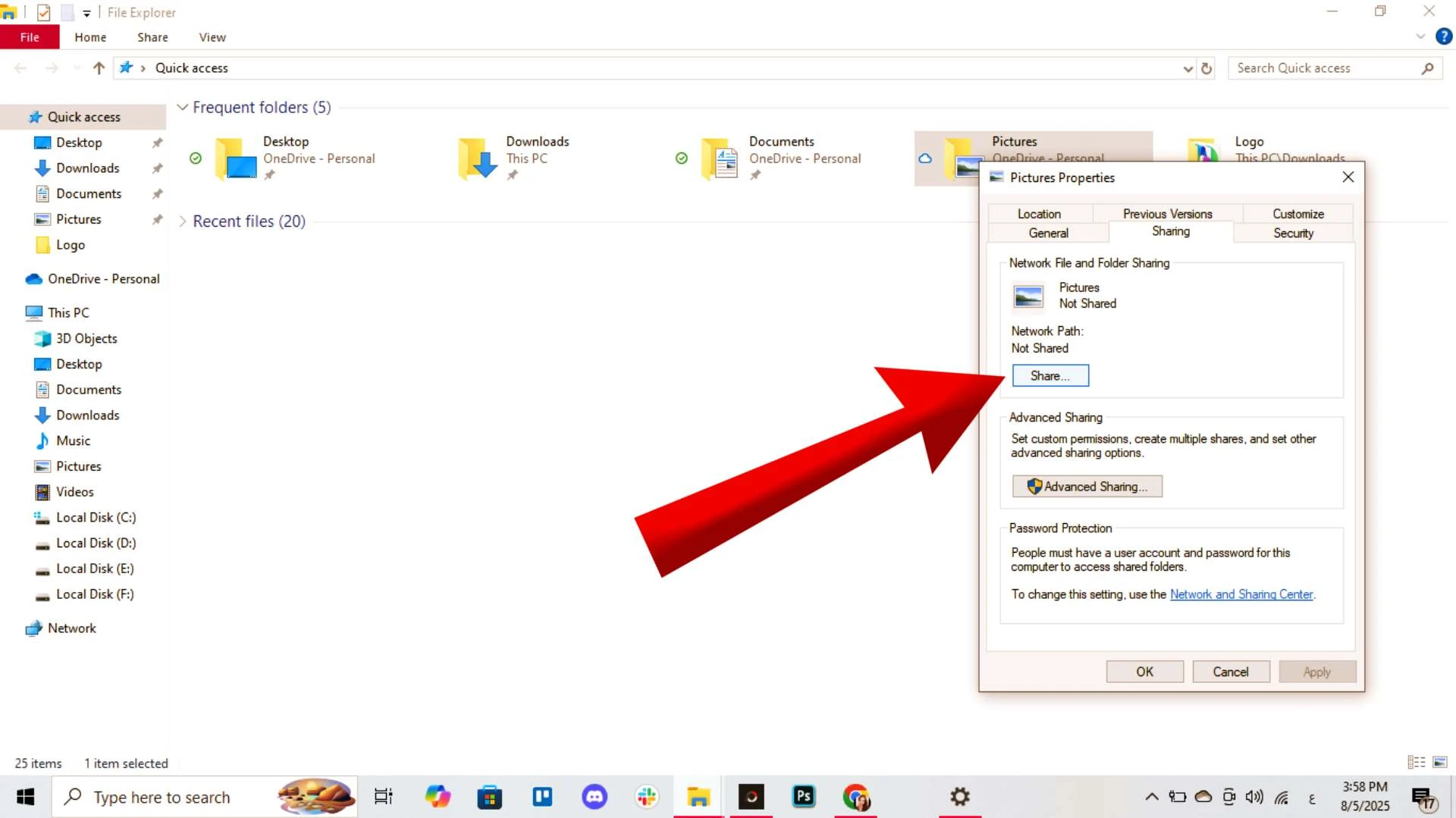Image resolution: width=1456 pixels, height=818 pixels.
Task: Open the View ribbon tab
Action: pyautogui.click(x=212, y=37)
